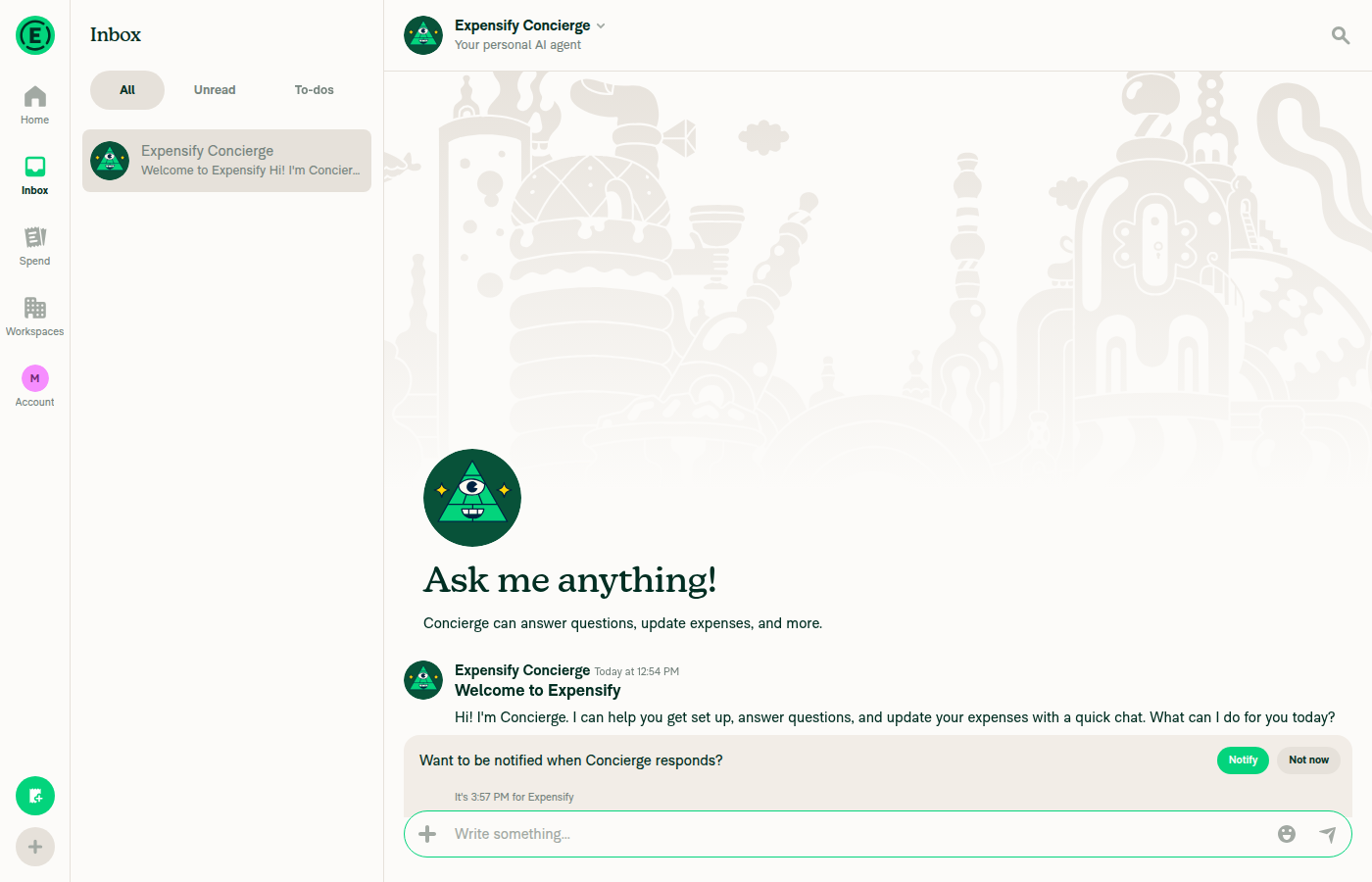Viewport: 1372px width, 882px height.
Task: Click 'It's 3:57 PM for Expensify' text
Action: 514,798
